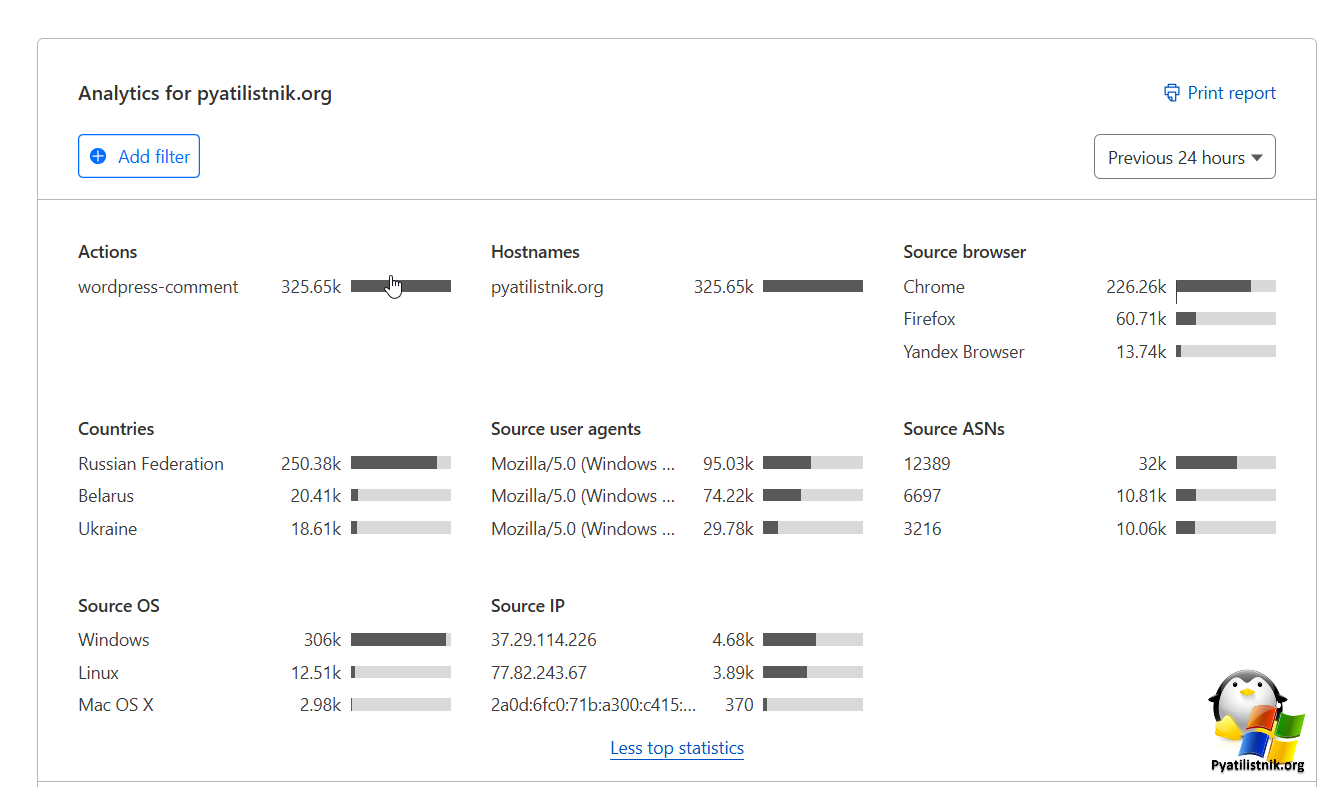Screen dimensions: 1338x787
Task: Select ASN 12389
Action: (x=927, y=464)
